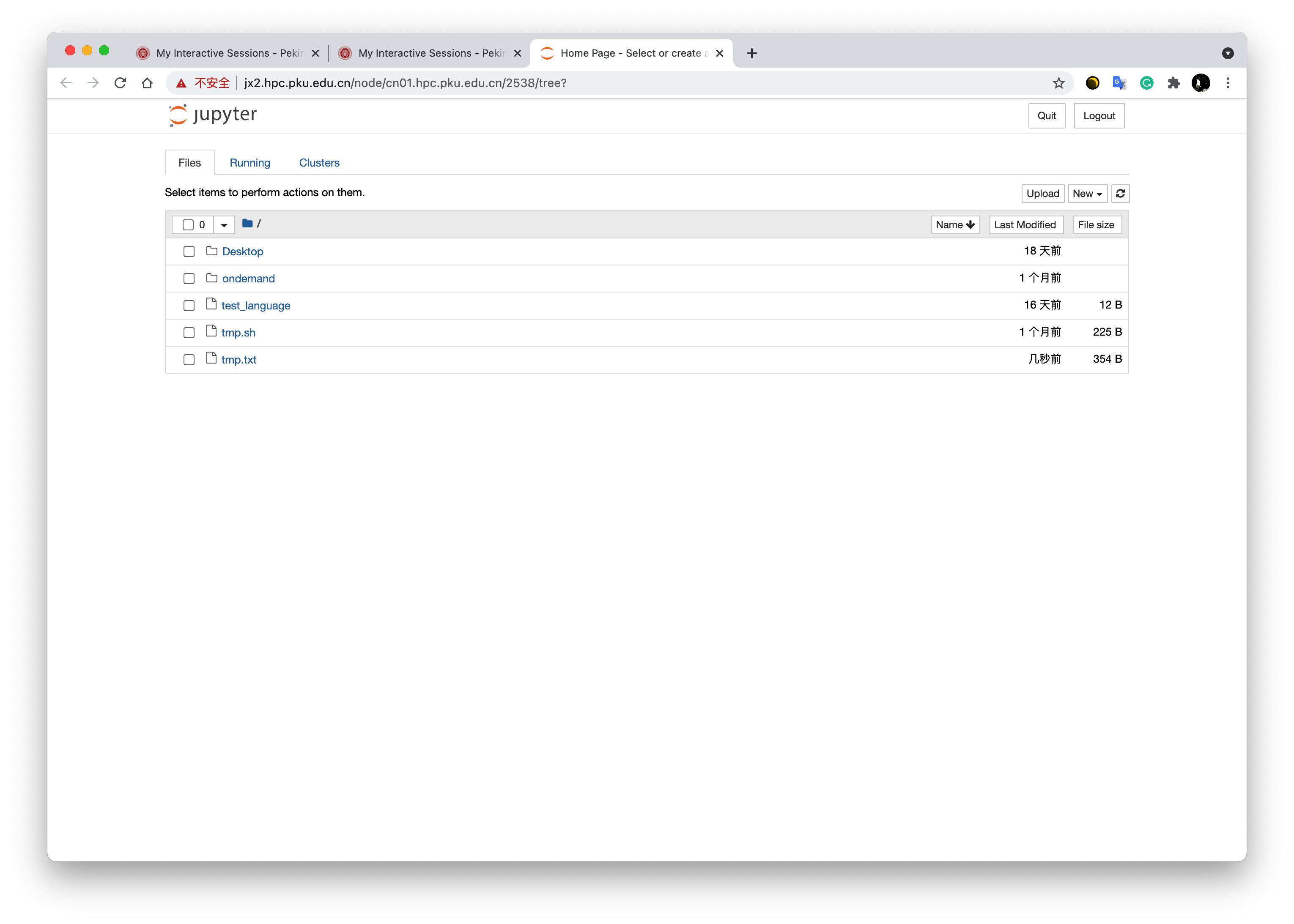Click the Desktop folder icon
The width and height of the screenshot is (1294, 924).
212,251
